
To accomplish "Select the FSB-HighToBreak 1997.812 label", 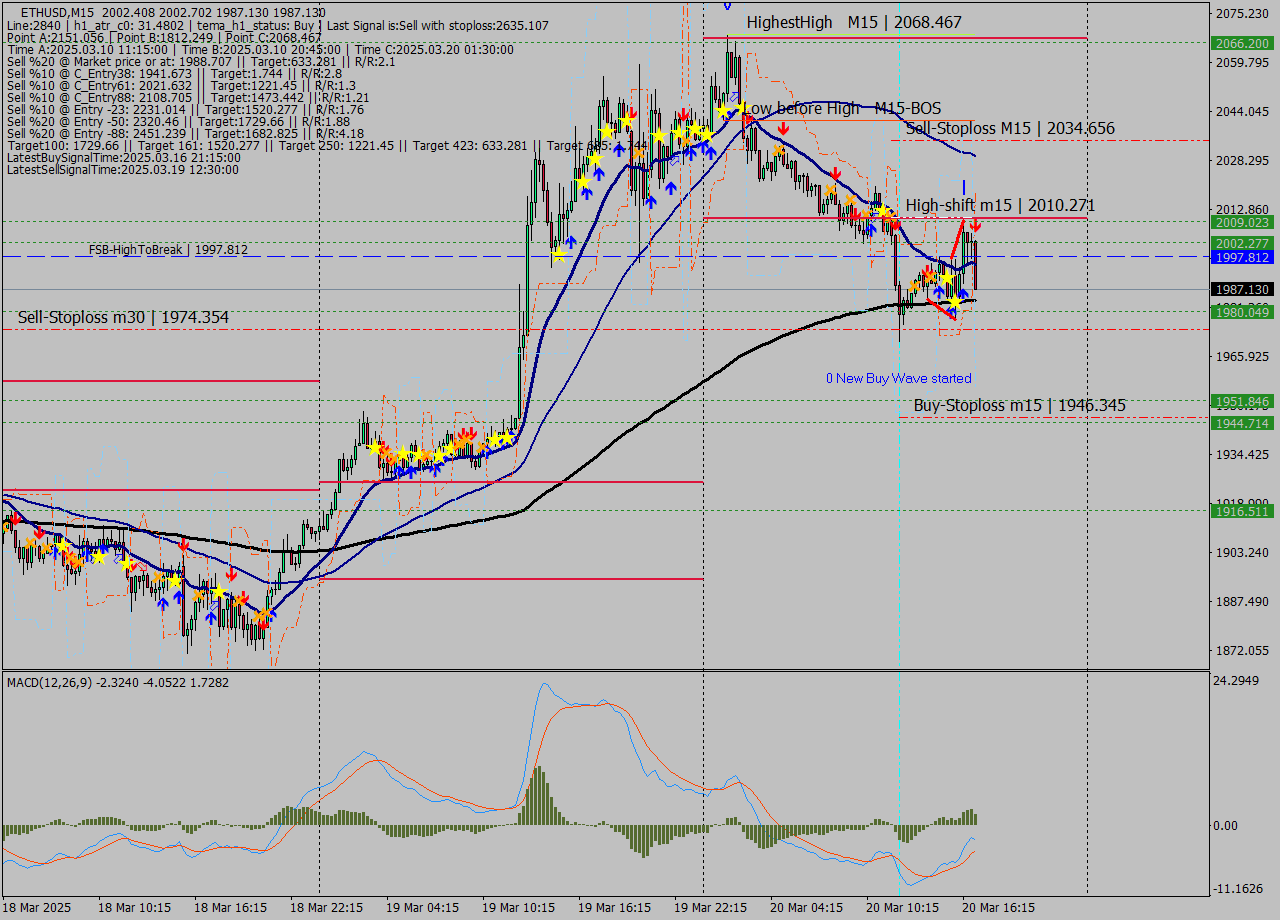I will [x=168, y=249].
